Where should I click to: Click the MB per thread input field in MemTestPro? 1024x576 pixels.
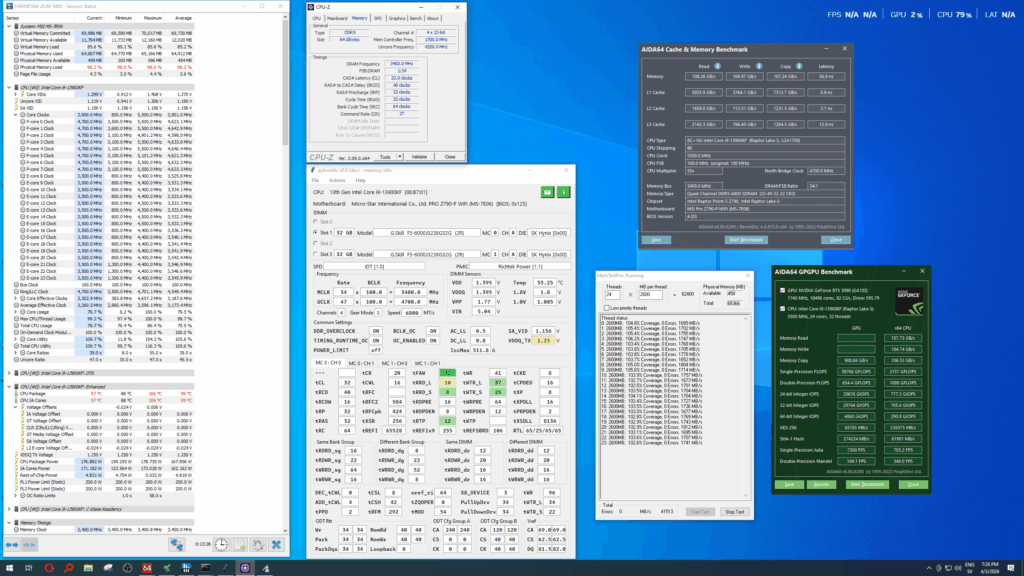(x=651, y=294)
